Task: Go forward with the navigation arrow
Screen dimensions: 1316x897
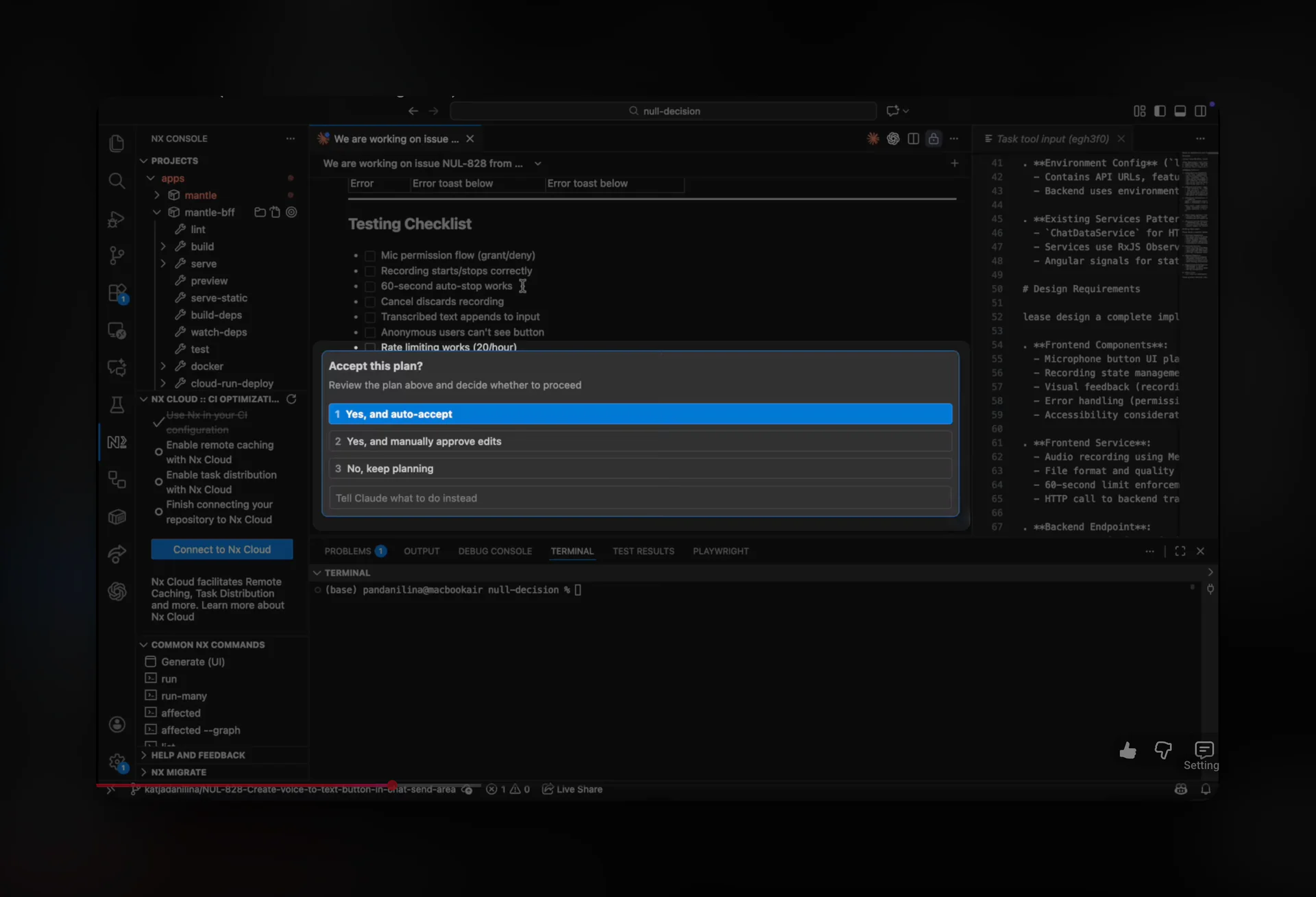Action: click(433, 111)
